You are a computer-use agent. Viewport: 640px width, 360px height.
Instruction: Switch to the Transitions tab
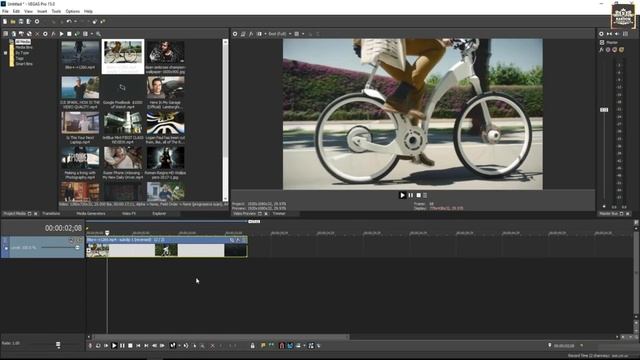tap(51, 213)
